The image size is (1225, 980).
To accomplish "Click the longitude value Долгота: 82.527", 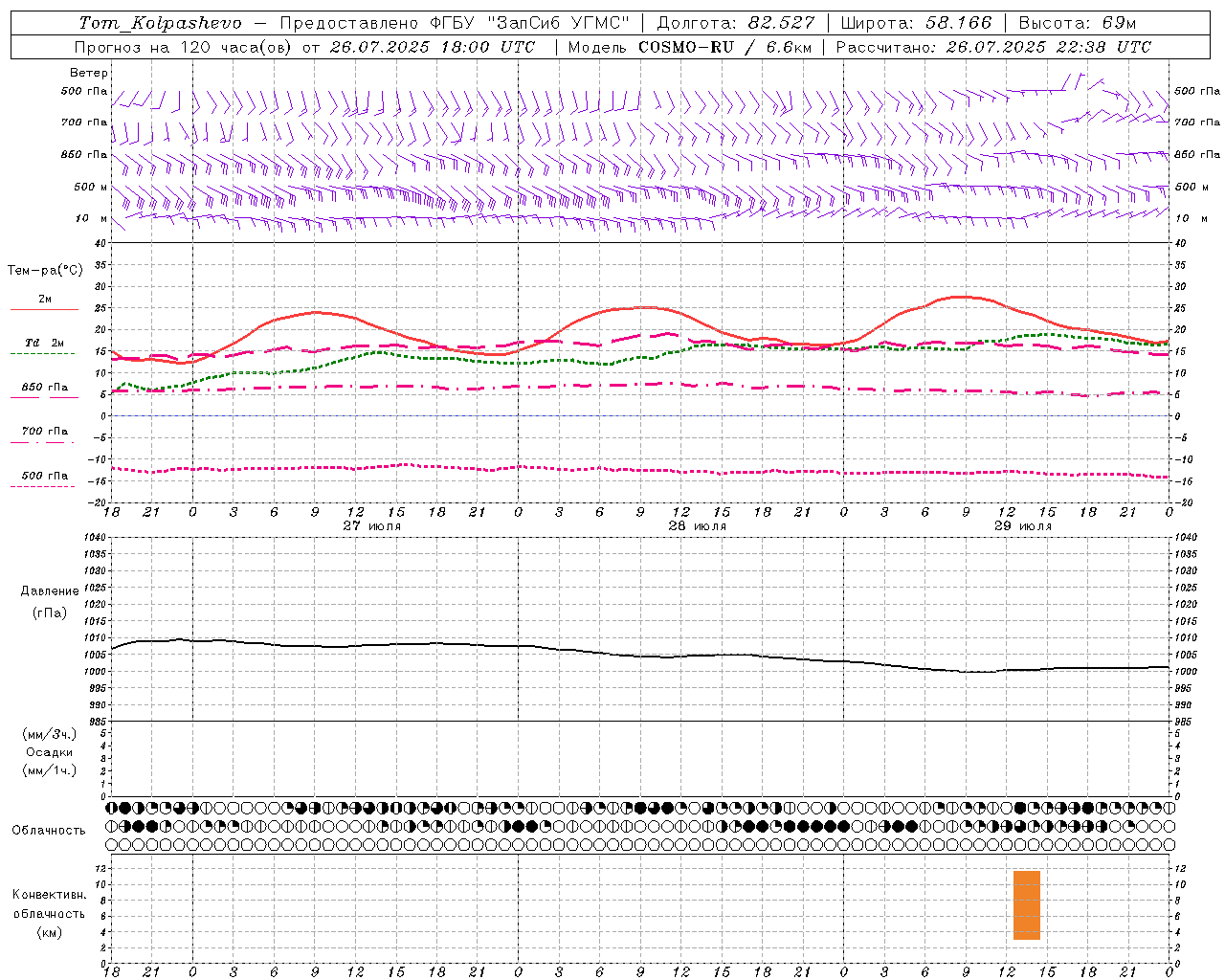I will tap(735, 23).
